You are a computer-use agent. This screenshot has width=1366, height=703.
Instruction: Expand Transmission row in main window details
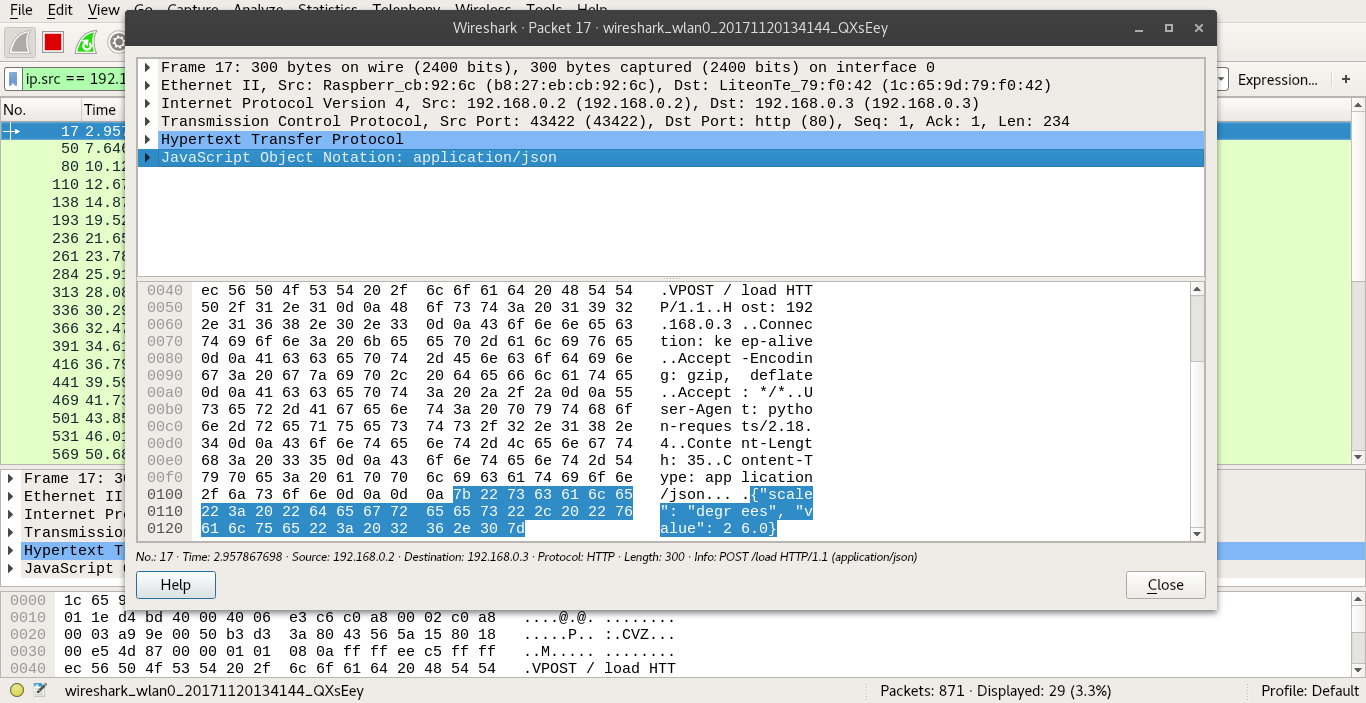click(x=11, y=533)
